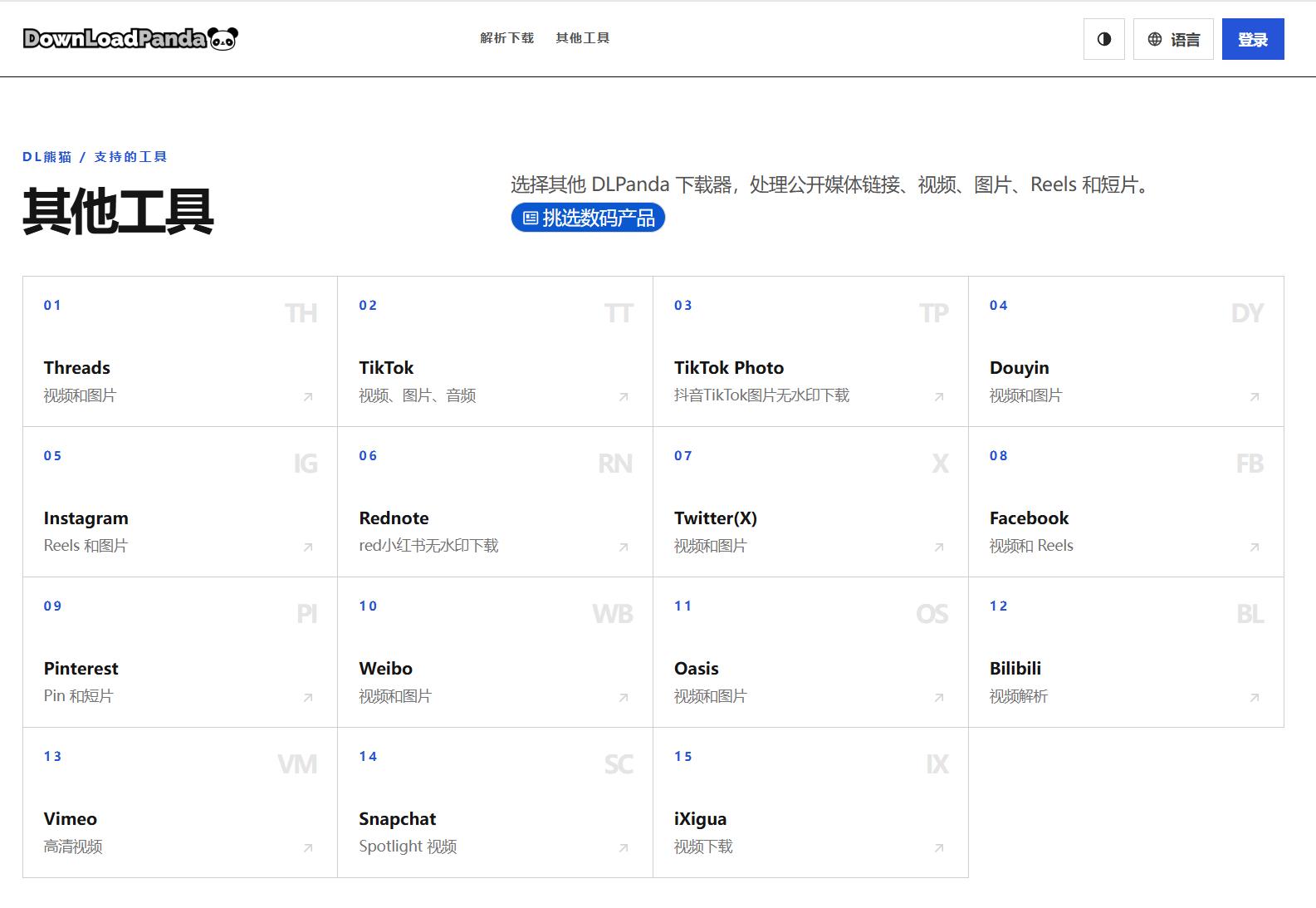
Task: Click the arrow icon on Bilibili card
Action: point(1255,698)
